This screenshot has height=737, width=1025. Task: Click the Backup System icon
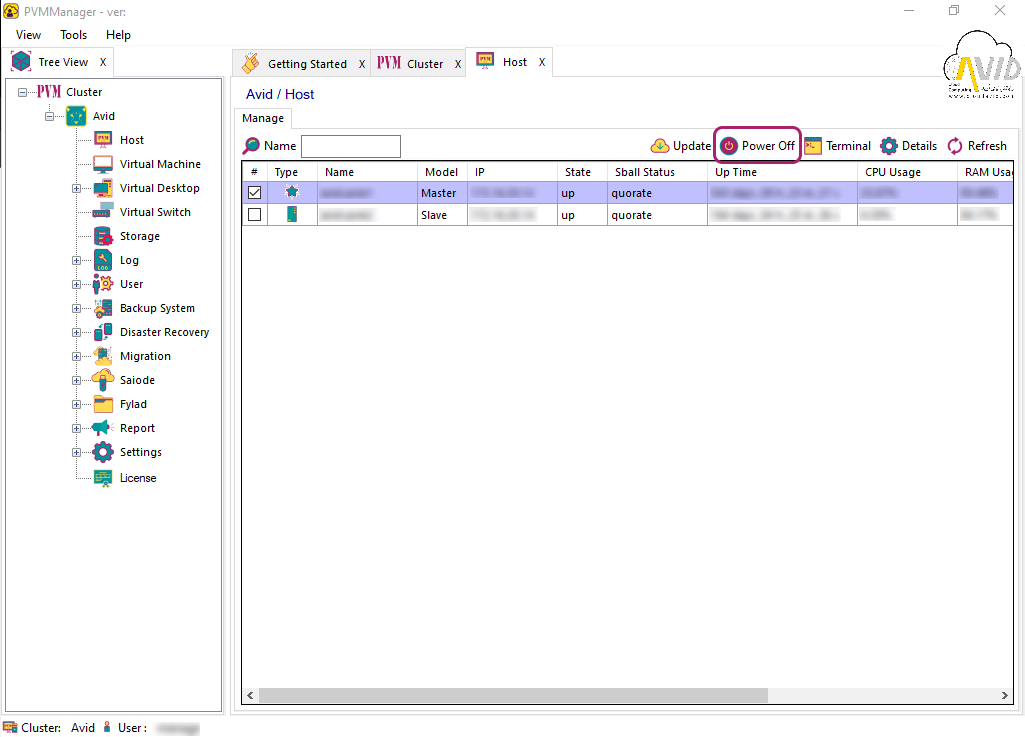[x=103, y=308]
